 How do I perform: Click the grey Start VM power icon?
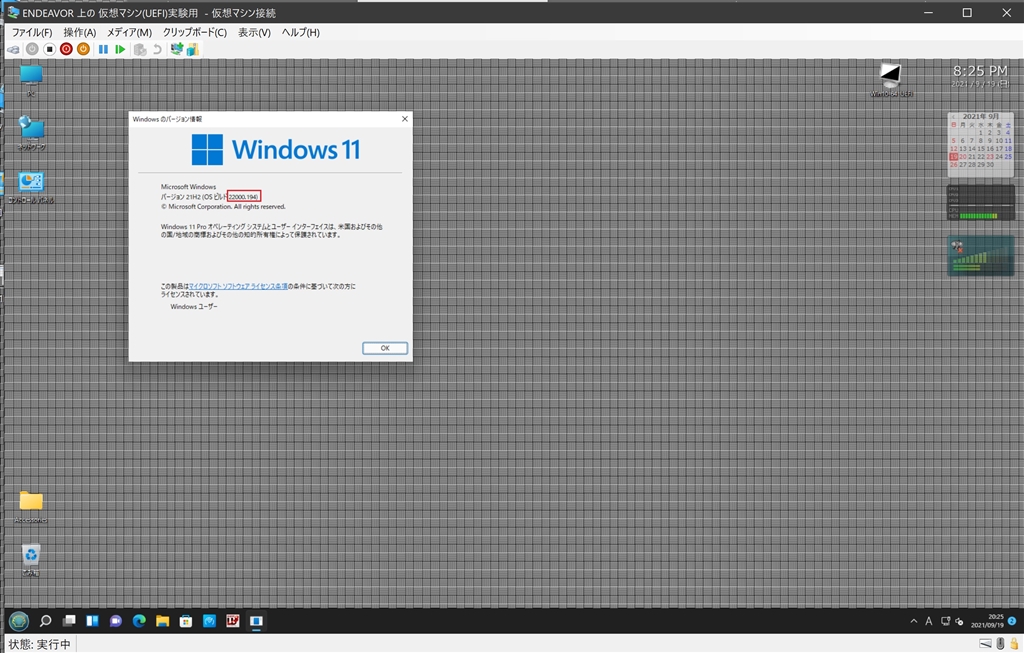point(32,49)
